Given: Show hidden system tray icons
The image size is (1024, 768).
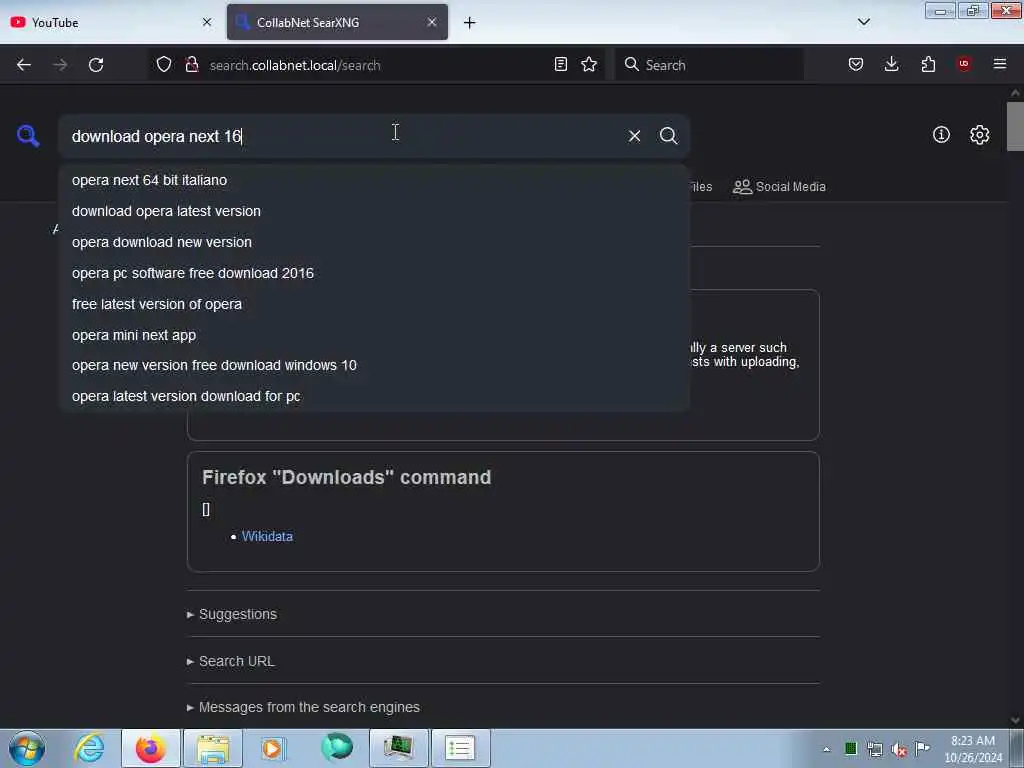Looking at the screenshot, I should [826, 749].
